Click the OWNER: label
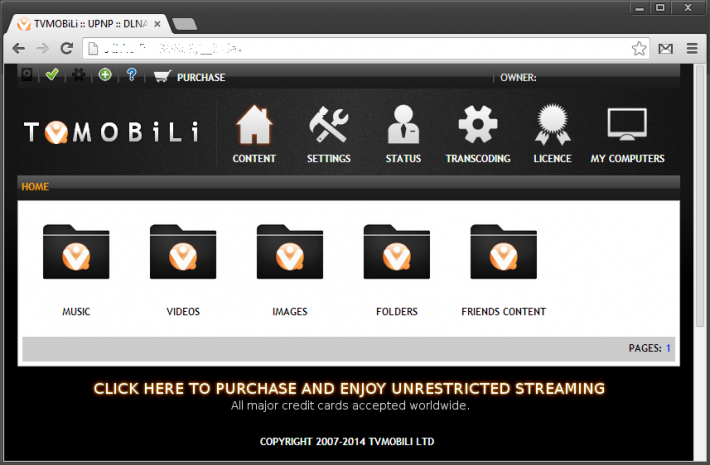The height and width of the screenshot is (465, 710). 518,77
